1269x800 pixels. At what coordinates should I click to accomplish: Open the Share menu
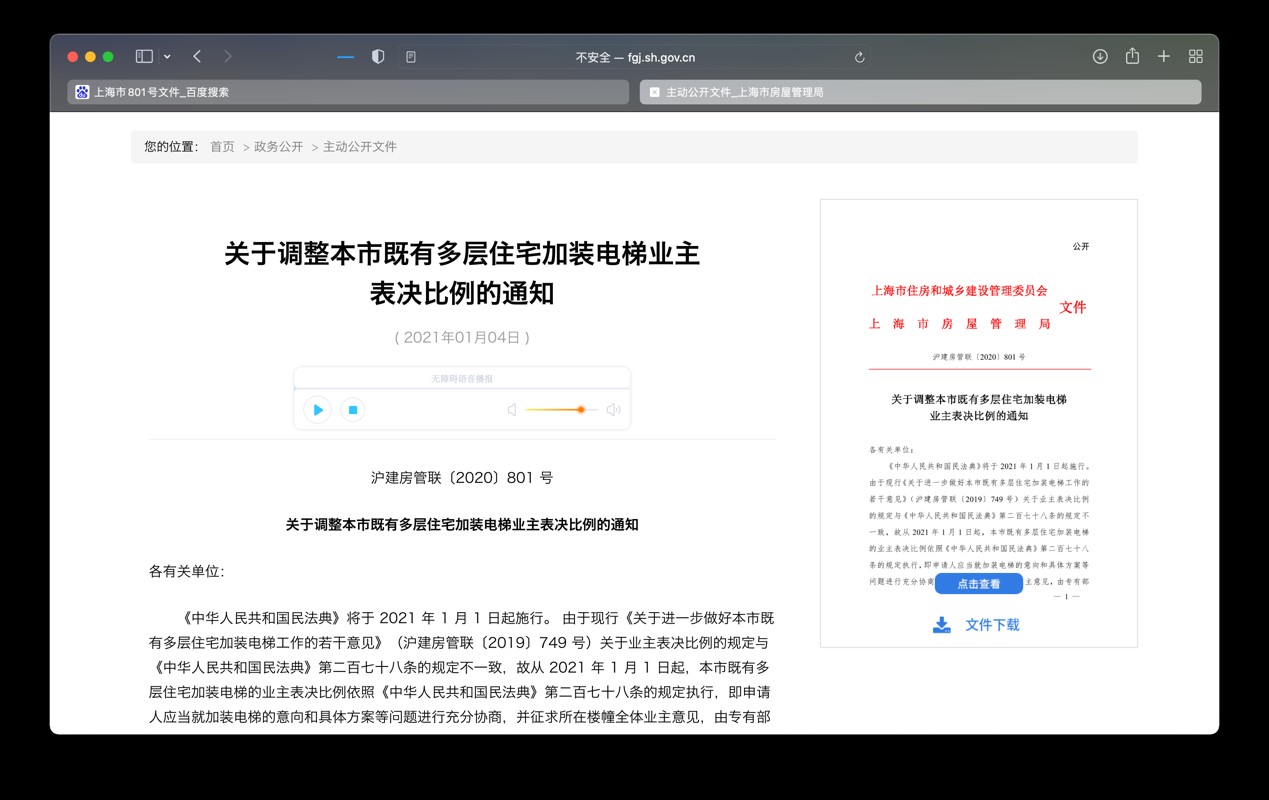coord(1132,57)
